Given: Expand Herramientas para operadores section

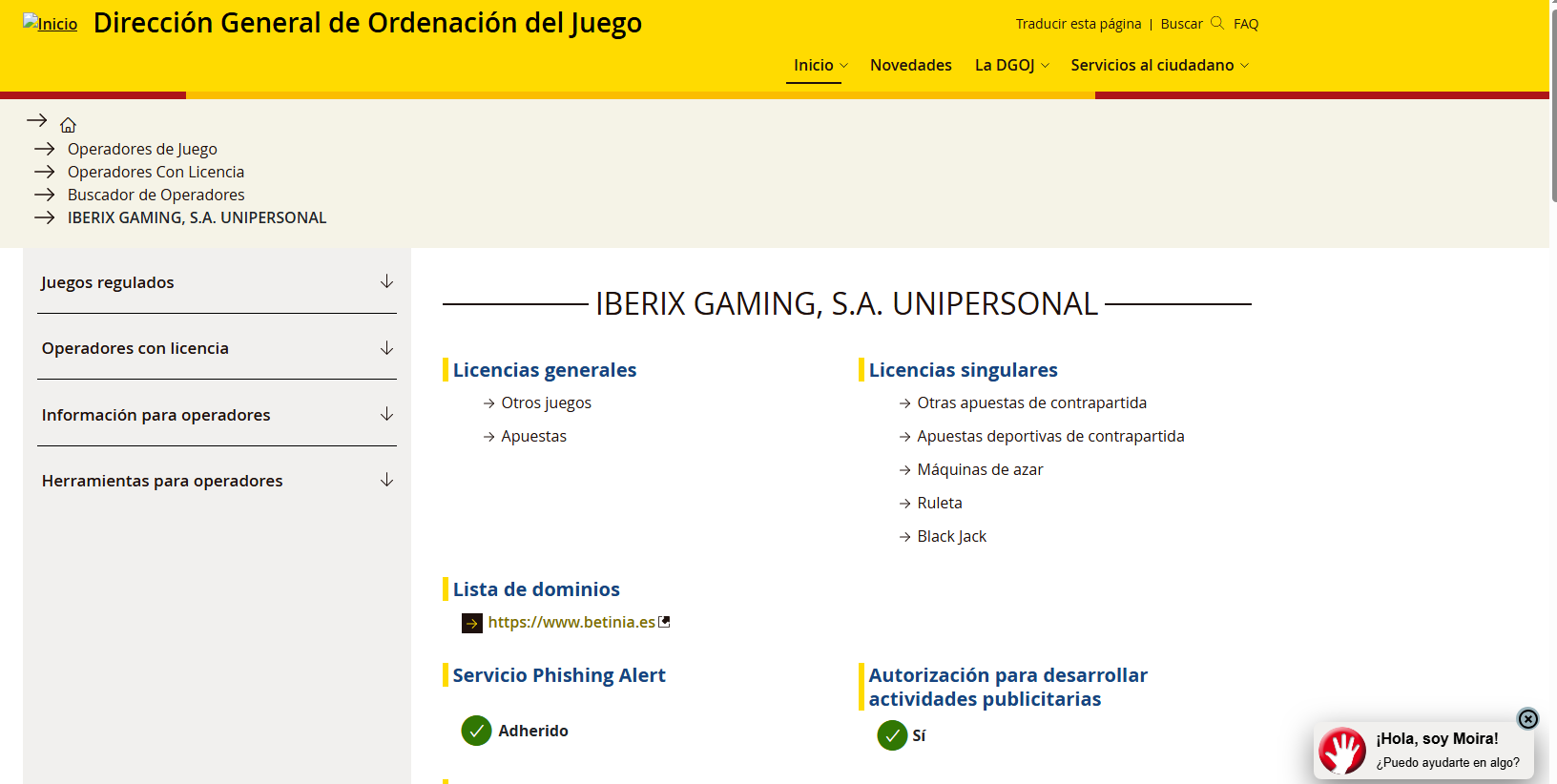Looking at the screenshot, I should pos(217,481).
